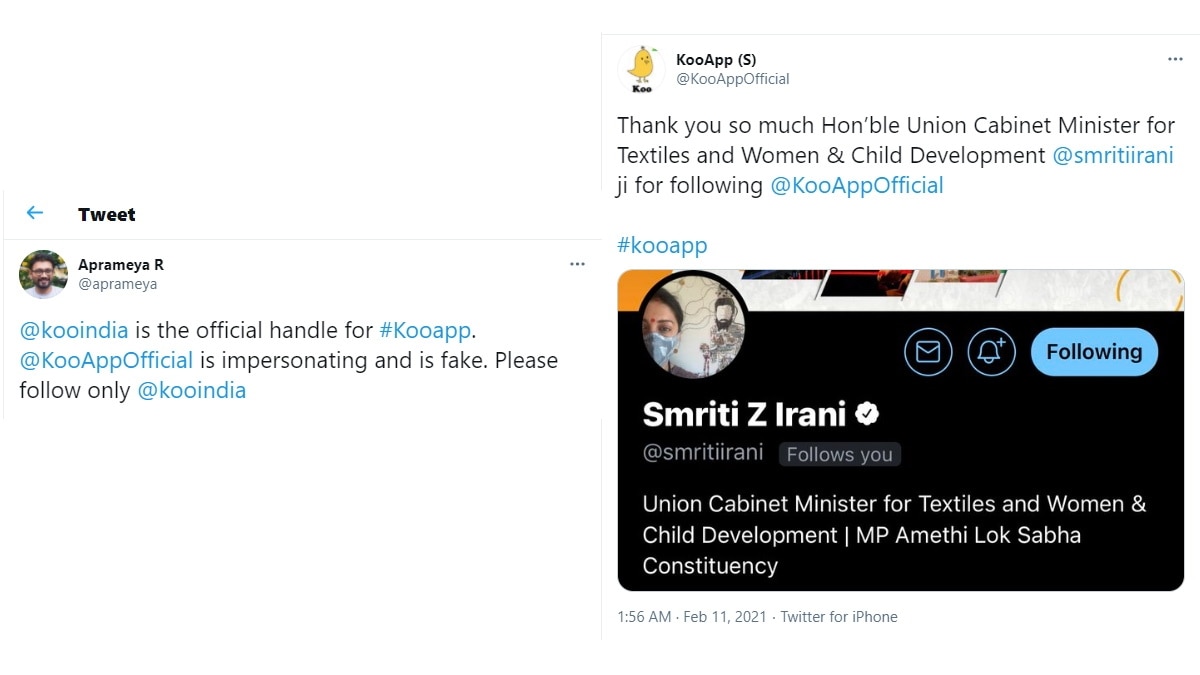Screen dimensions: 1200x675
Task: Click the @apramey handle under Aprameya R
Action: [118, 284]
